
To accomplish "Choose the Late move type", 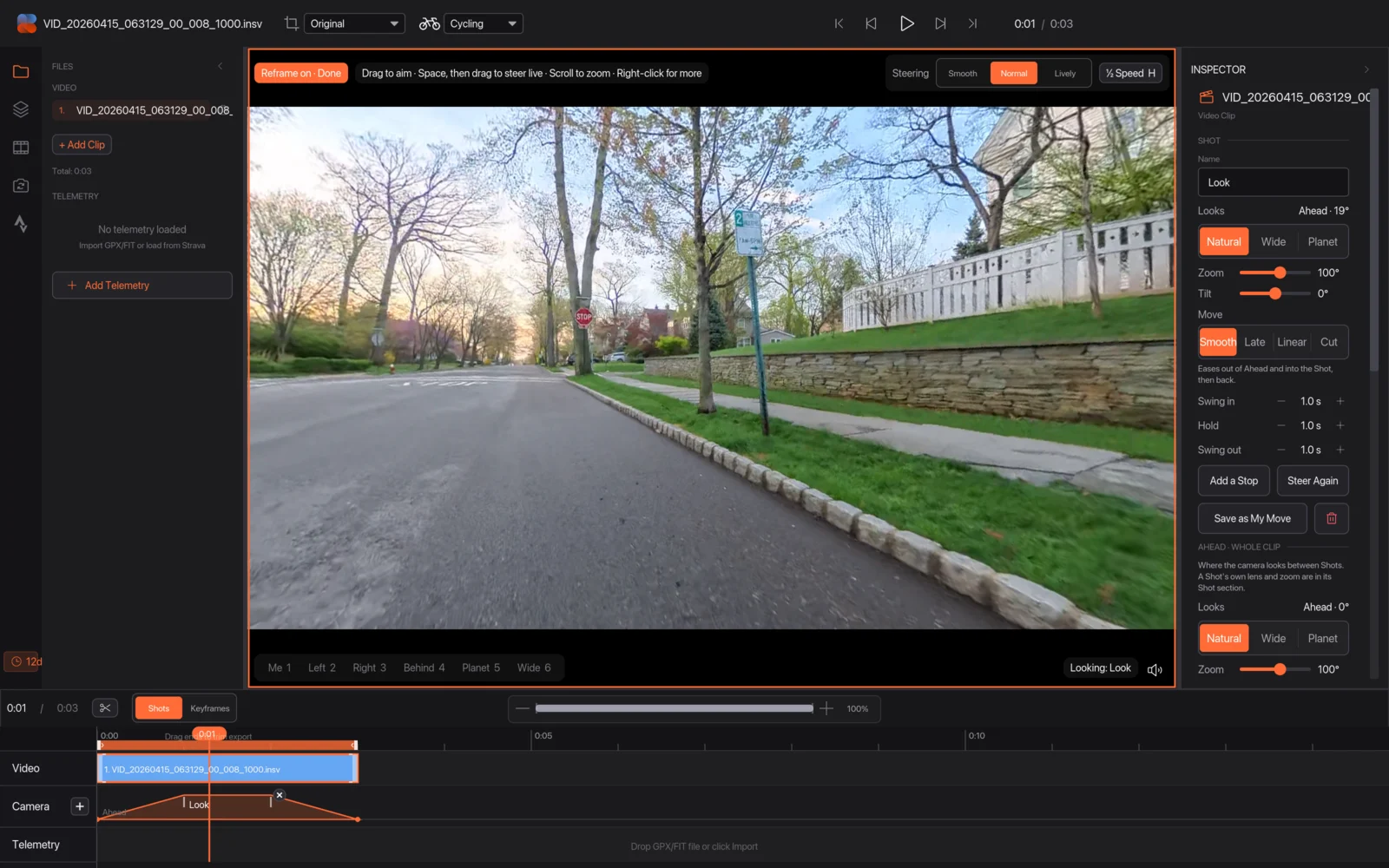I will [1254, 342].
